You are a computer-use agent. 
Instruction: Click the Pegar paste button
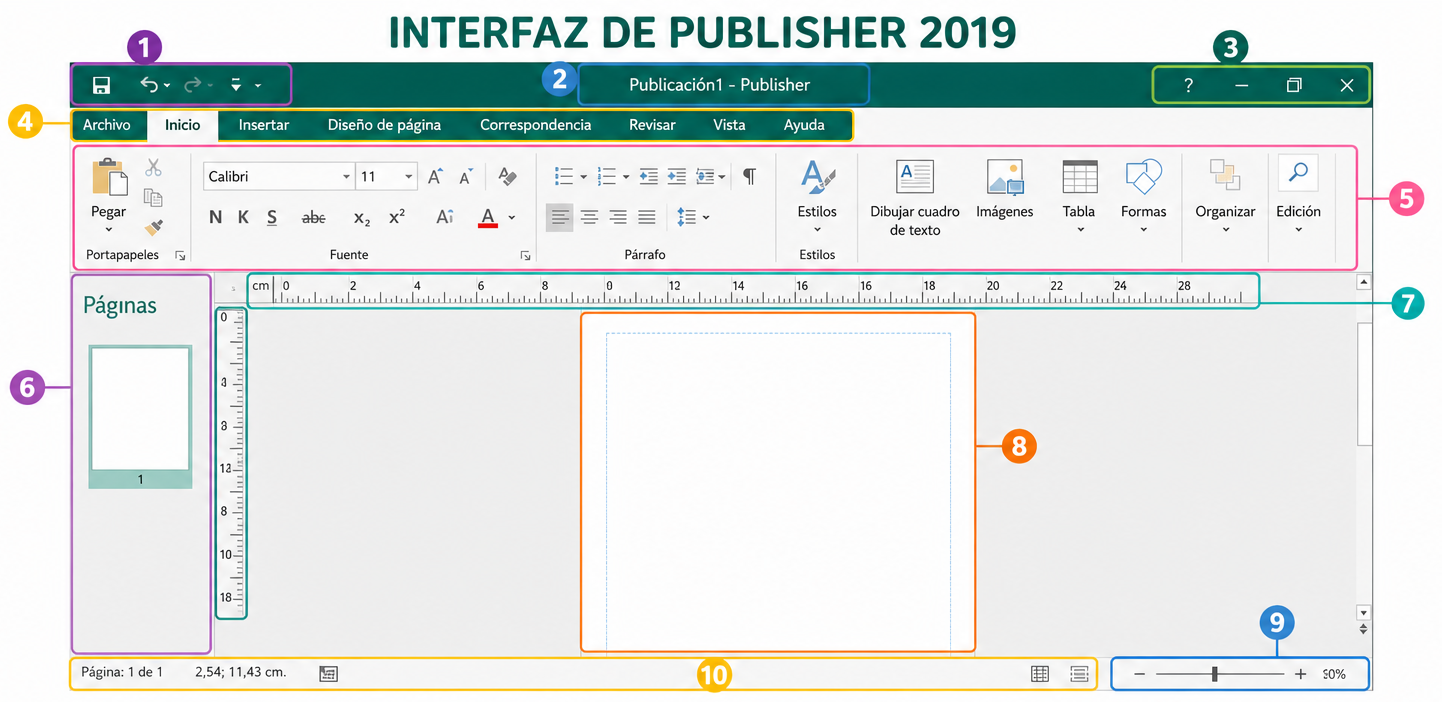click(x=109, y=197)
